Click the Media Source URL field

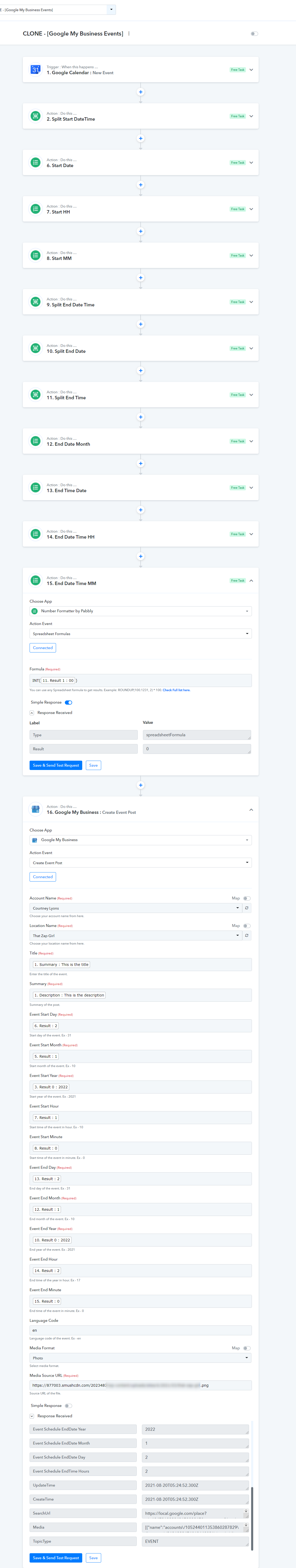point(141,1385)
